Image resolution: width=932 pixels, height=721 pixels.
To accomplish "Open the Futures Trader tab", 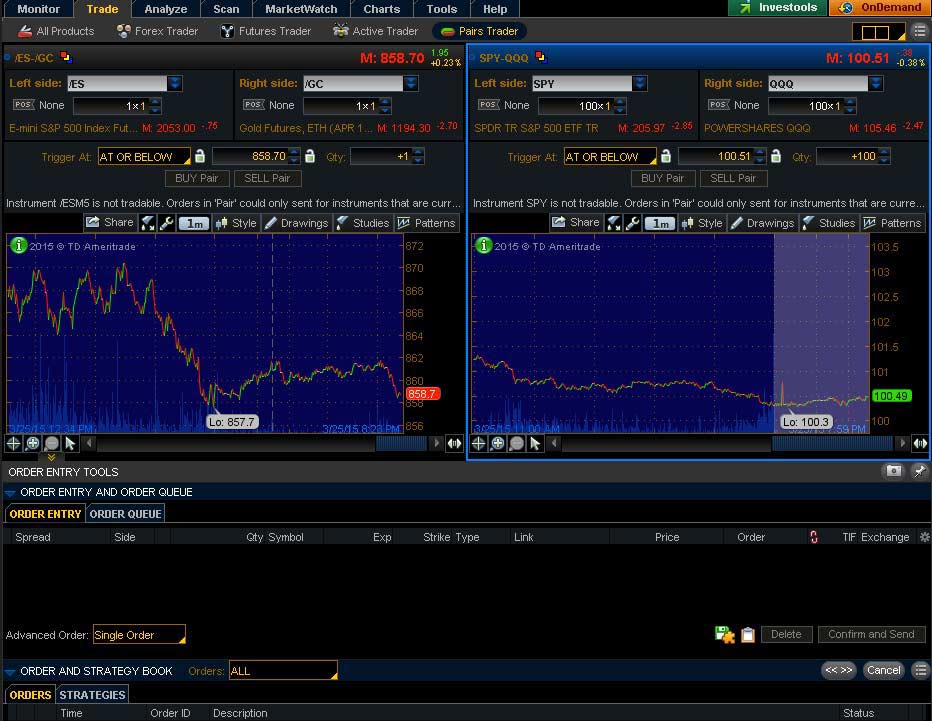I will 265,31.
